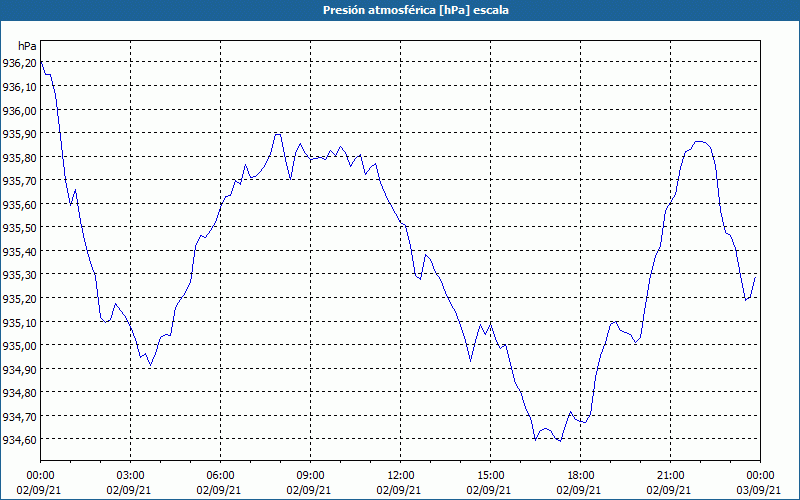Select the 935,40 y-axis value

19,252
